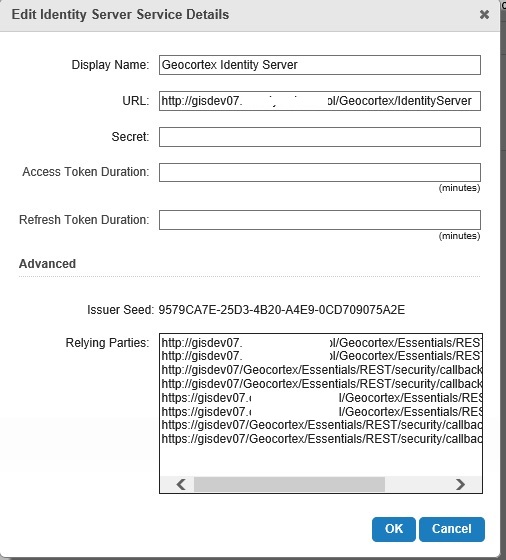Image resolution: width=506 pixels, height=560 pixels.
Task: Click the Display Name label
Action: (110, 65)
